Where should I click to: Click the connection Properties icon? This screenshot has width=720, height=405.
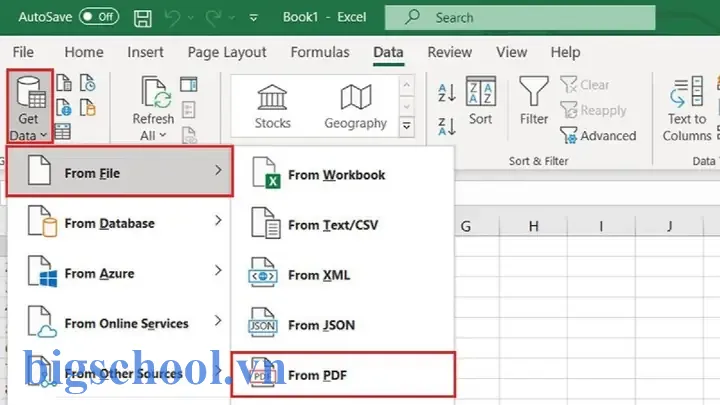click(x=189, y=110)
